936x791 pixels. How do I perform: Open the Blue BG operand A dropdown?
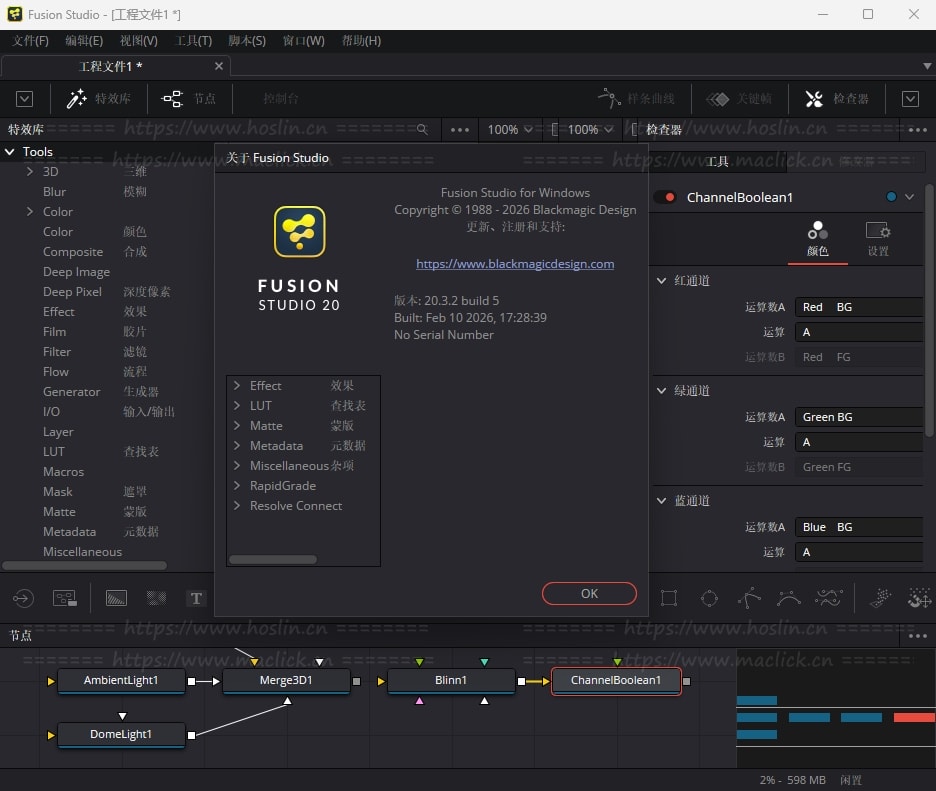859,527
